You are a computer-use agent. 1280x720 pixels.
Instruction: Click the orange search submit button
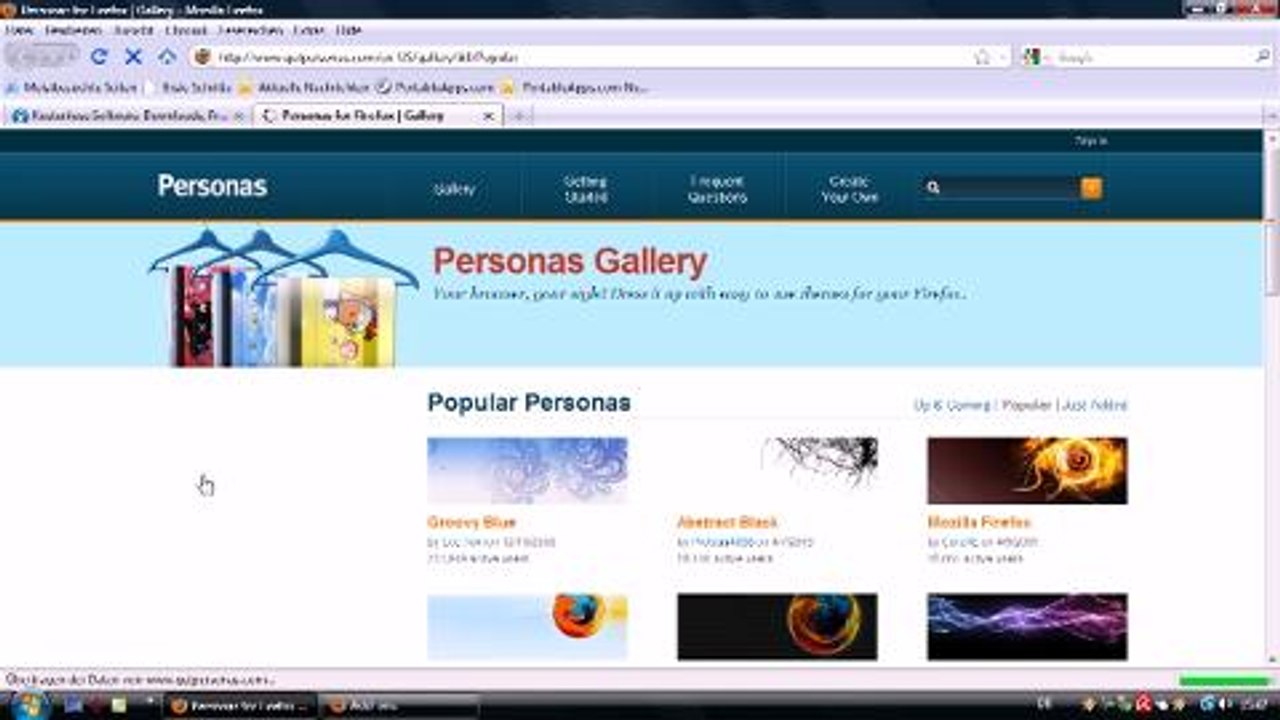(1091, 187)
